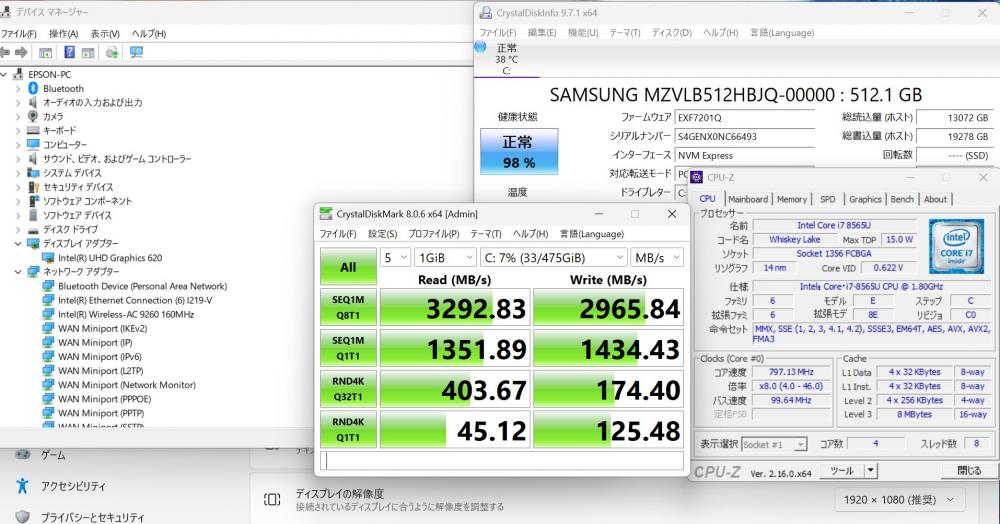Run the RND4K Q1T1 benchmark

tap(348, 430)
